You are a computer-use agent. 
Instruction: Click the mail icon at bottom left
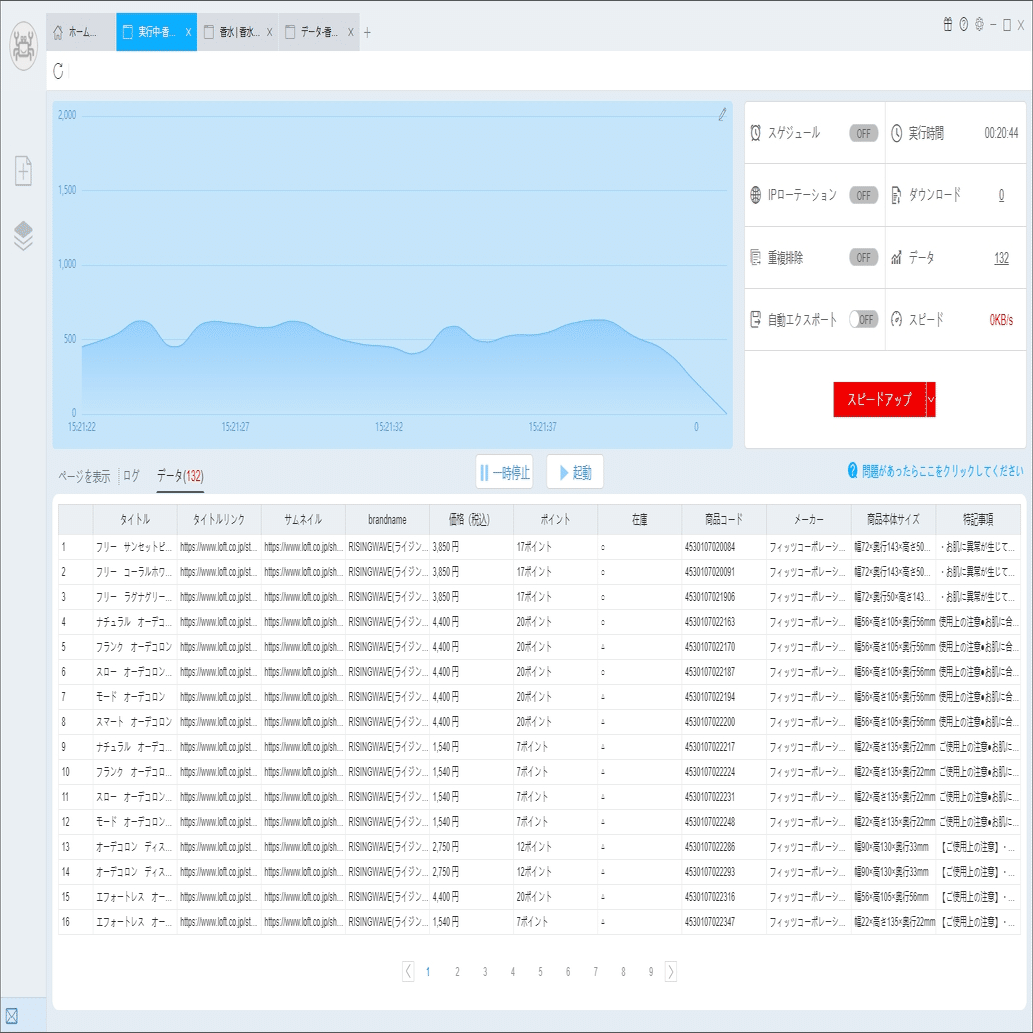tap(11, 1016)
